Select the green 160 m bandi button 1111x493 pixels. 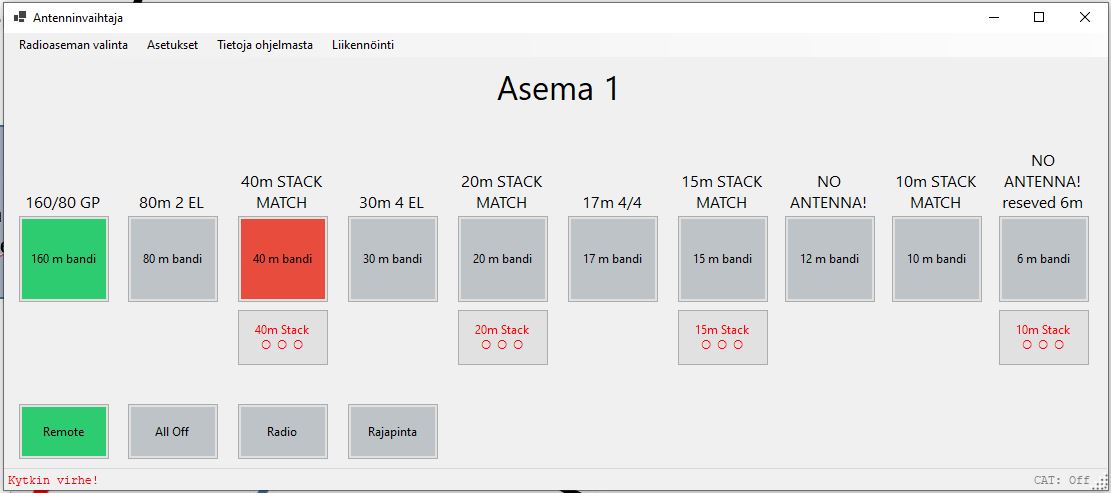pos(64,259)
